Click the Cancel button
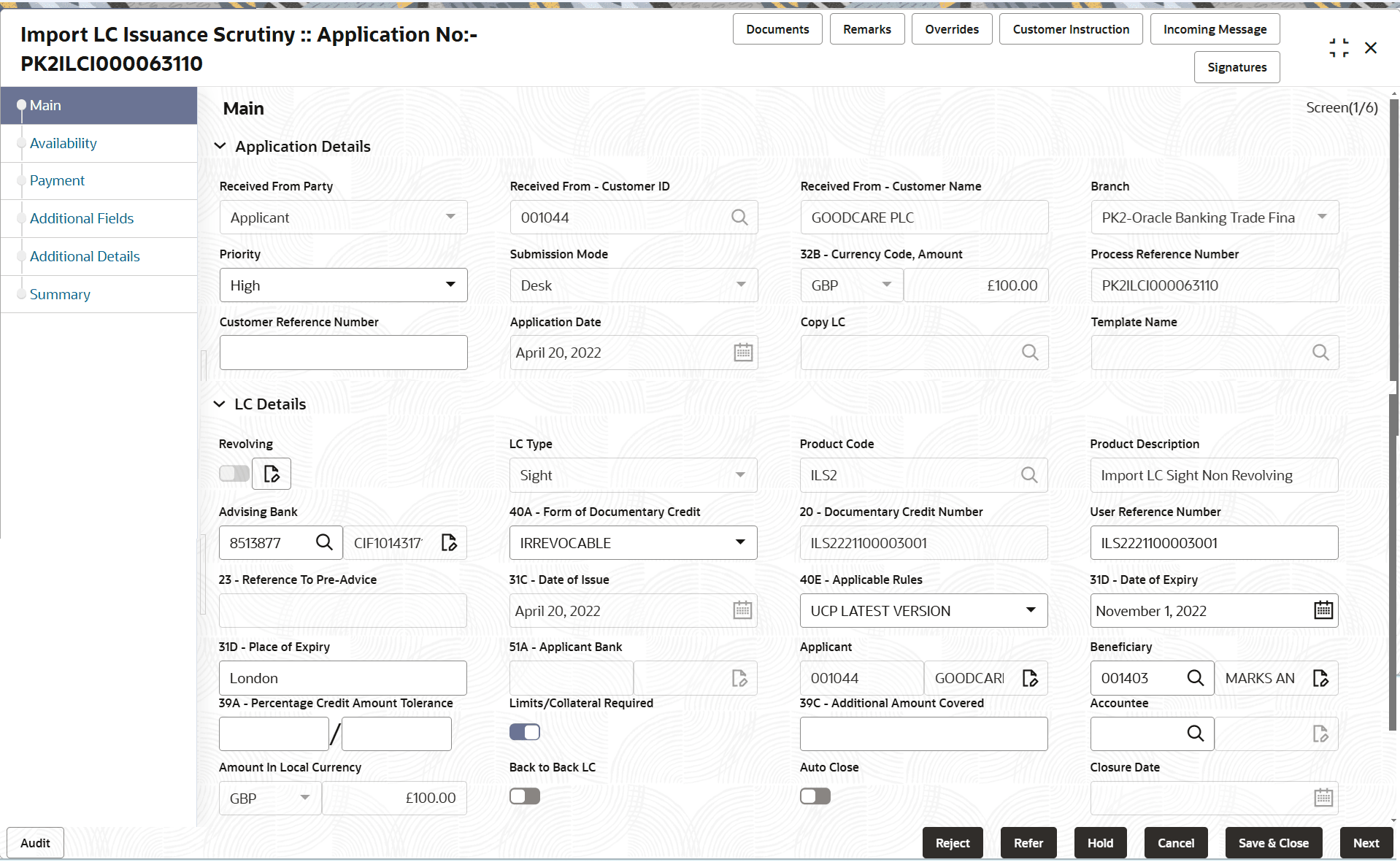This screenshot has width=1400, height=862. tap(1175, 842)
